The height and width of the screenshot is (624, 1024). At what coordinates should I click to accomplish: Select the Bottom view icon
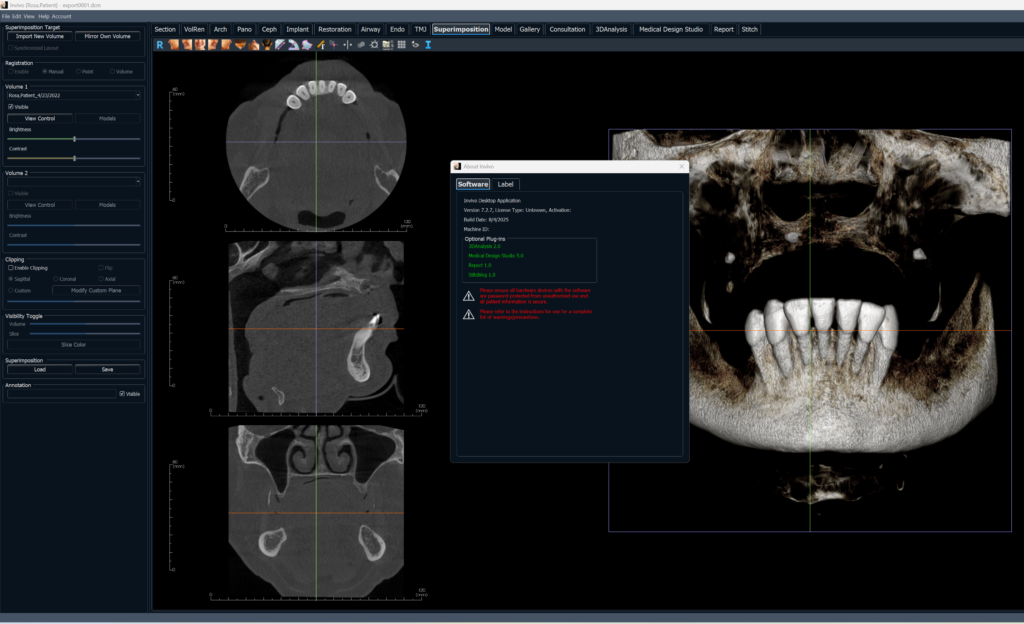pos(254,44)
